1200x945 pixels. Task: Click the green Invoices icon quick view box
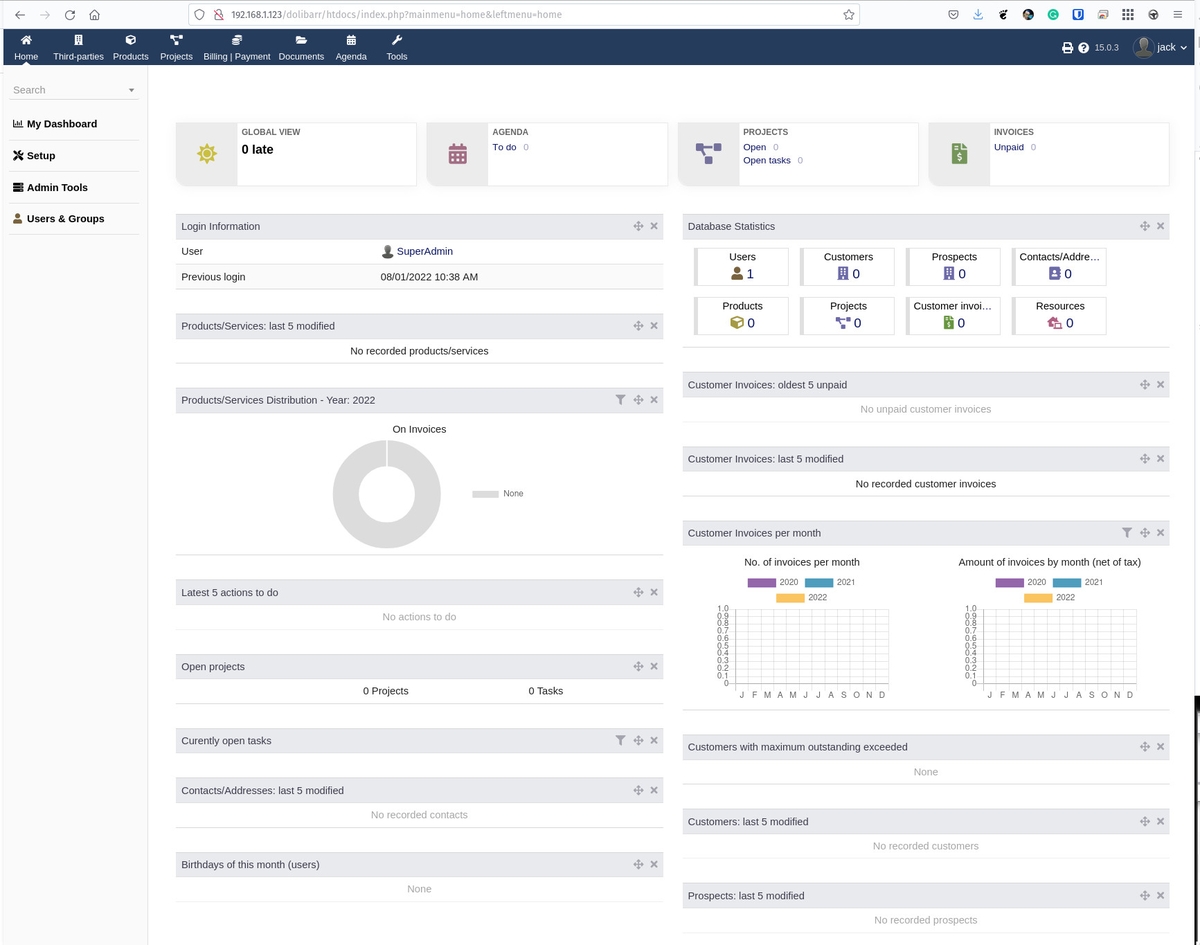[959, 153]
